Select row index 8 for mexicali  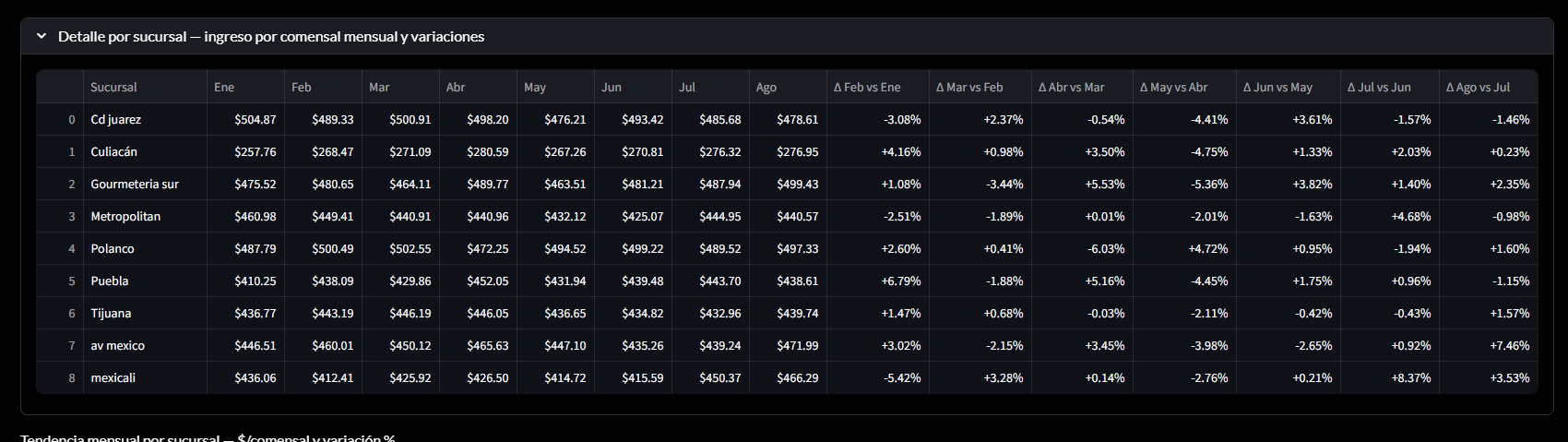click(71, 377)
